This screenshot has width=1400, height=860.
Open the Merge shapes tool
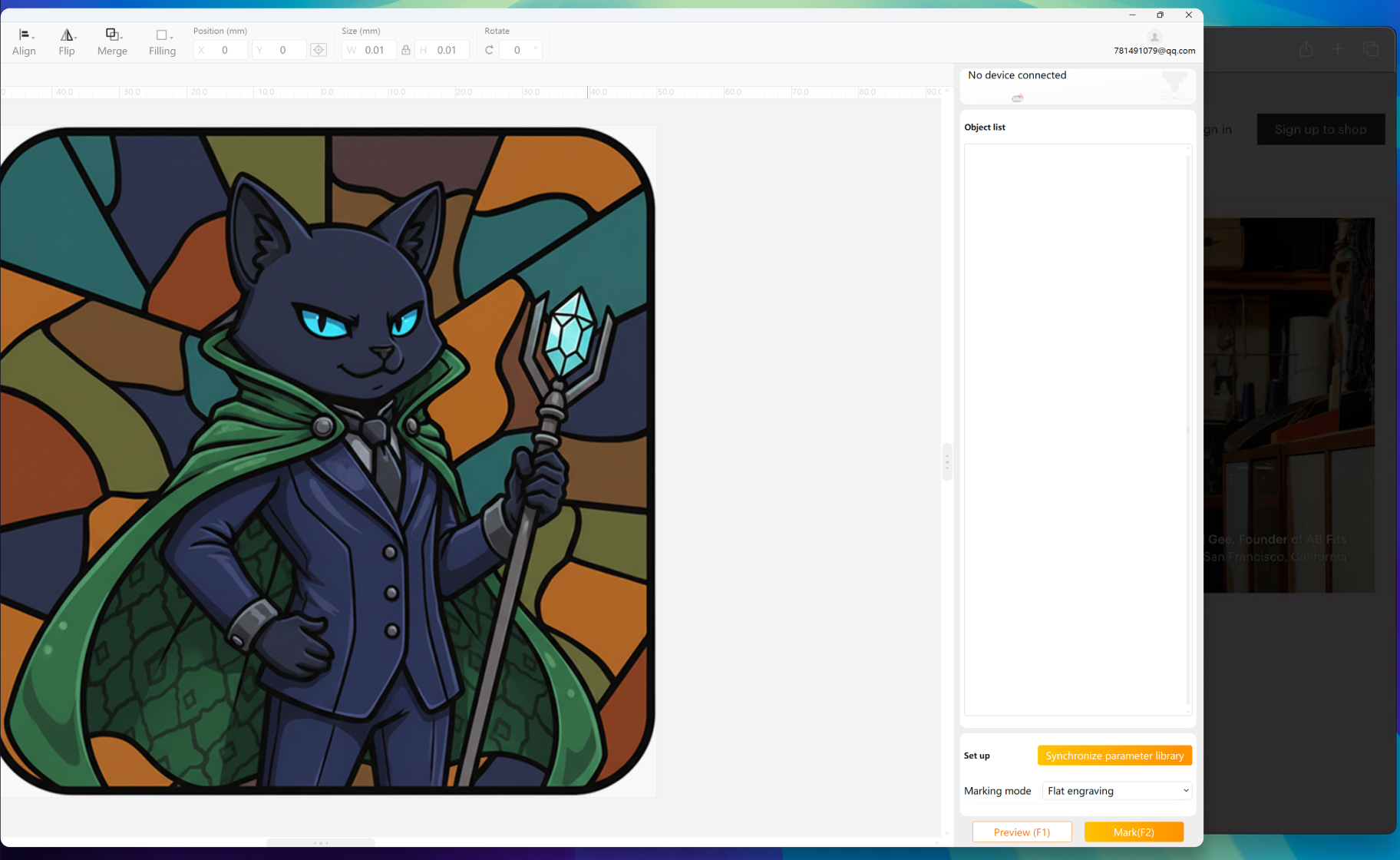112,42
